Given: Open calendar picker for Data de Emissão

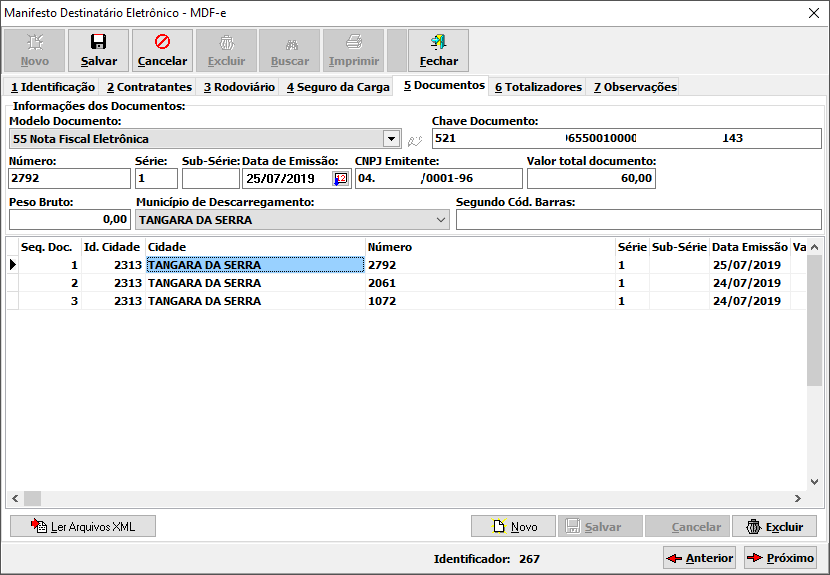Looking at the screenshot, I should (x=341, y=179).
